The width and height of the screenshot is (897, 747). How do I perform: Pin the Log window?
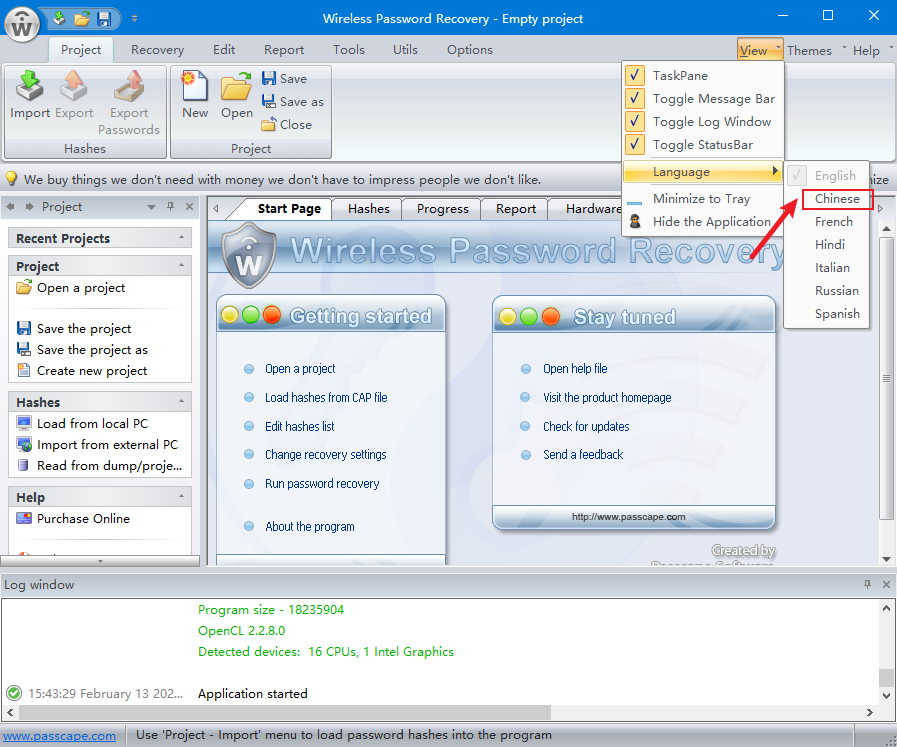[867, 584]
